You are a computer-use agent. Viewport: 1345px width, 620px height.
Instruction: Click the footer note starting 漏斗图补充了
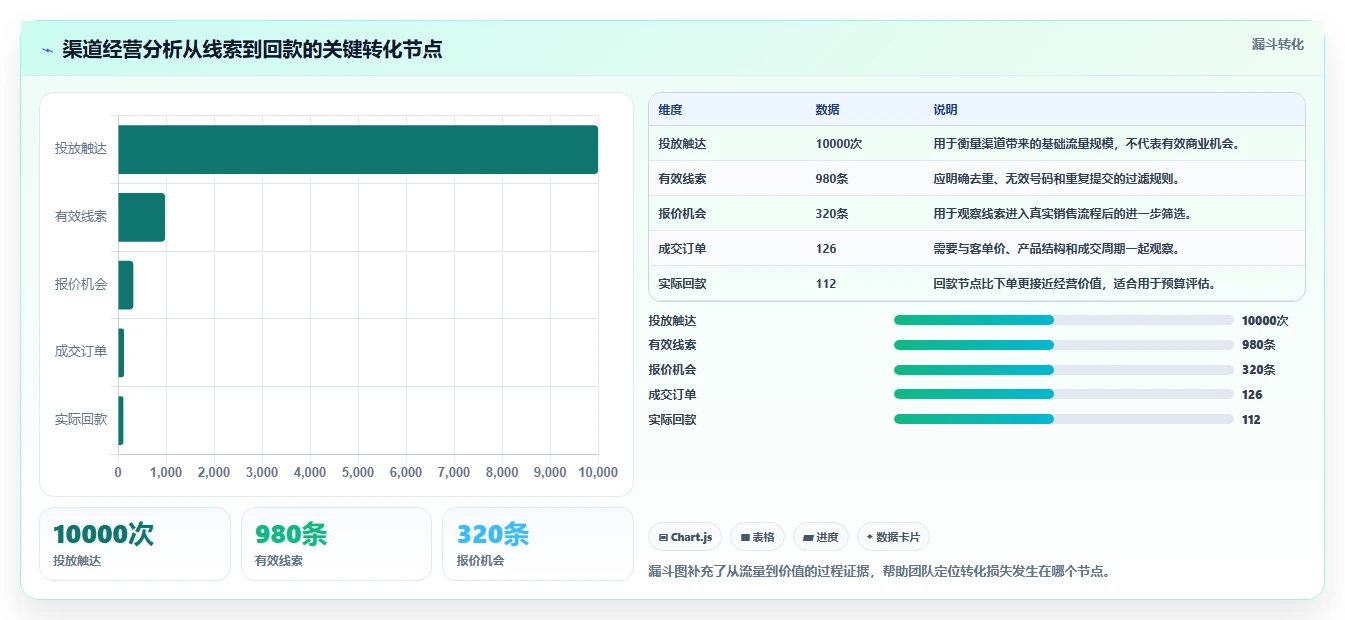point(880,572)
